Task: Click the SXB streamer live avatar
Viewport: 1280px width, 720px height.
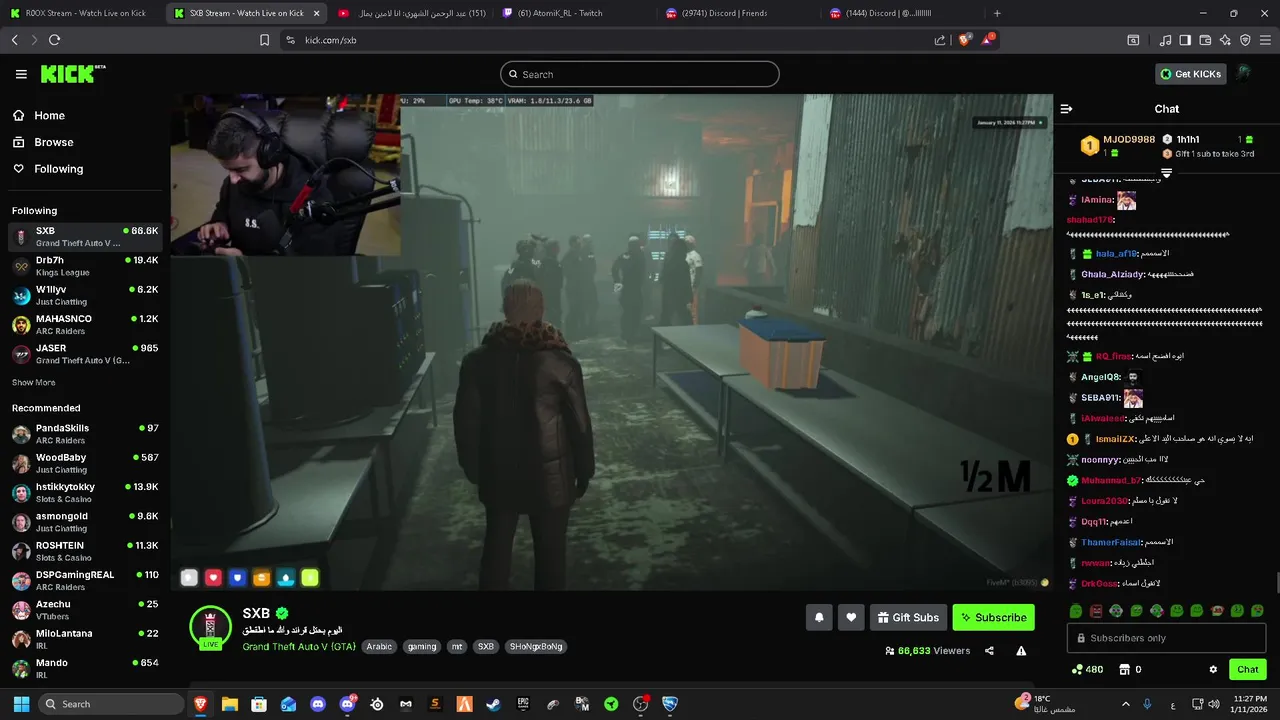Action: click(x=210, y=627)
